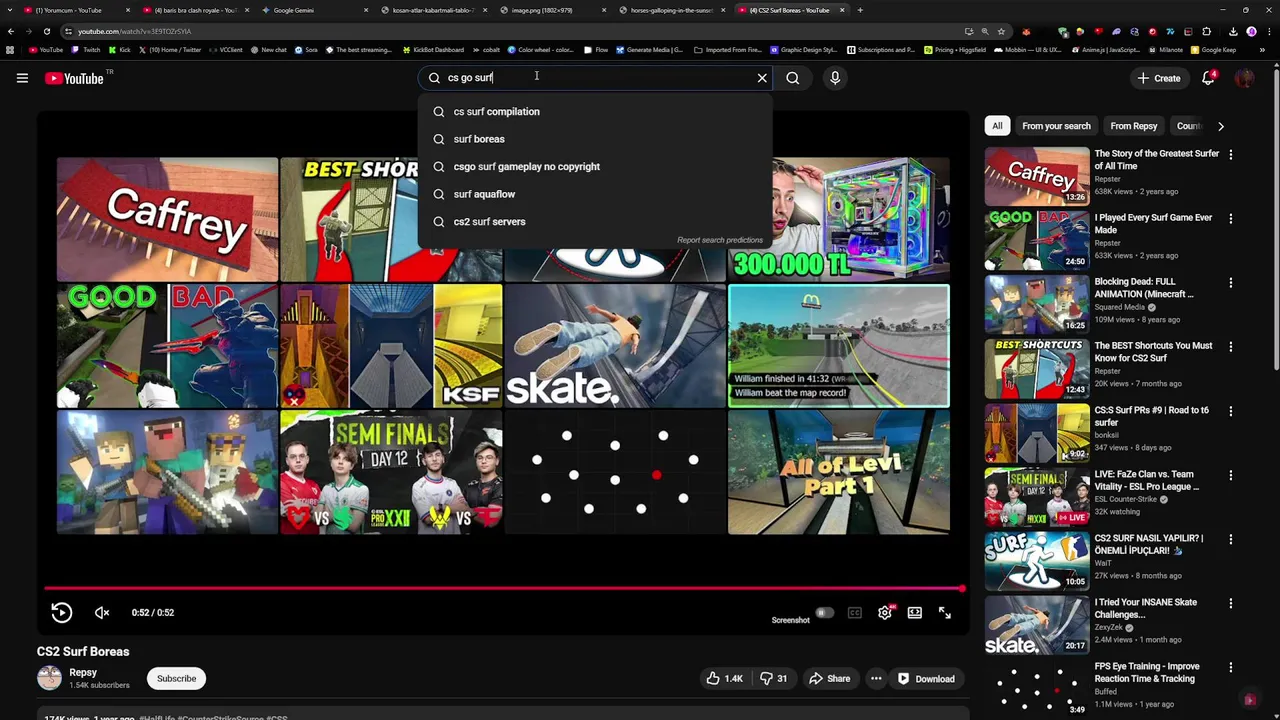Open a new browser tab
Screen dimensions: 1280x720
pyautogui.click(x=860, y=10)
